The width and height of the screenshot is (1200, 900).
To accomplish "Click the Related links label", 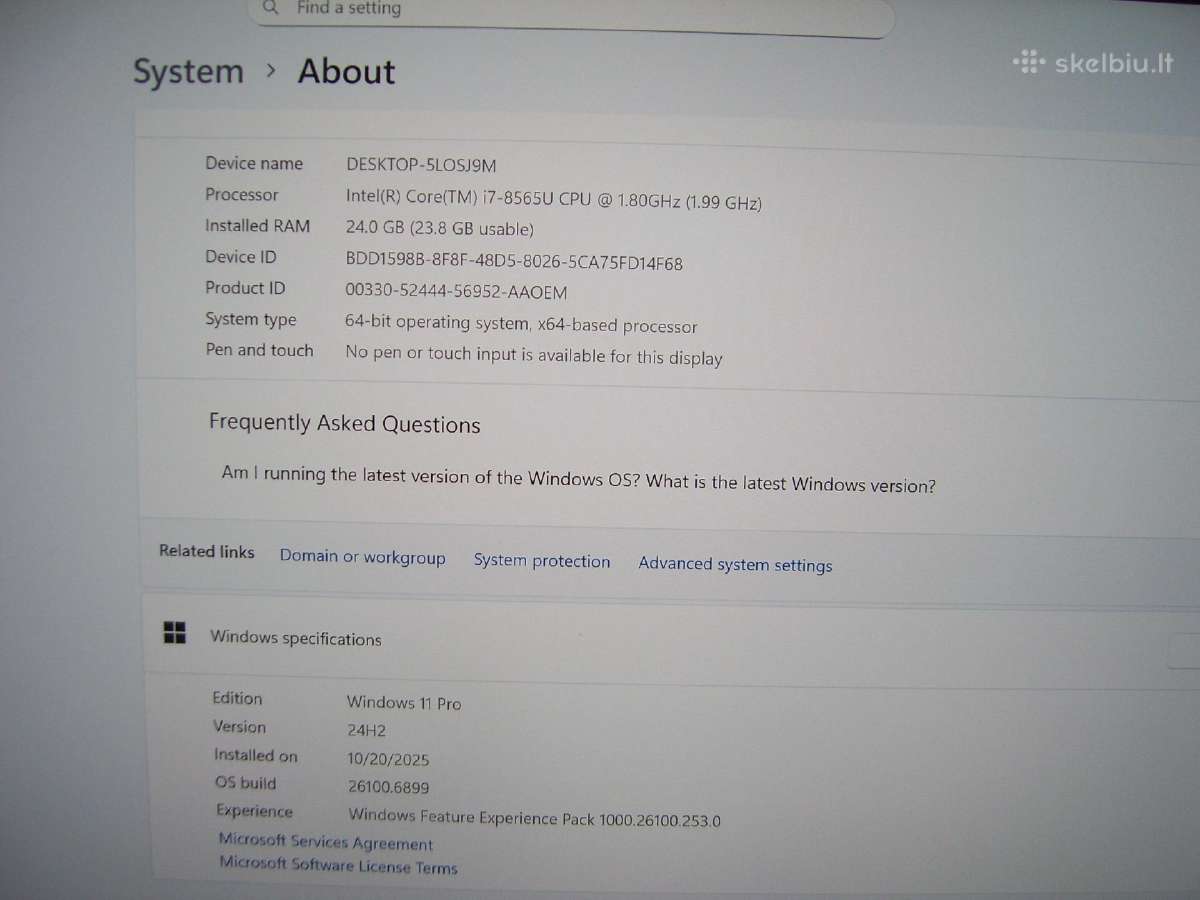I will click(207, 551).
